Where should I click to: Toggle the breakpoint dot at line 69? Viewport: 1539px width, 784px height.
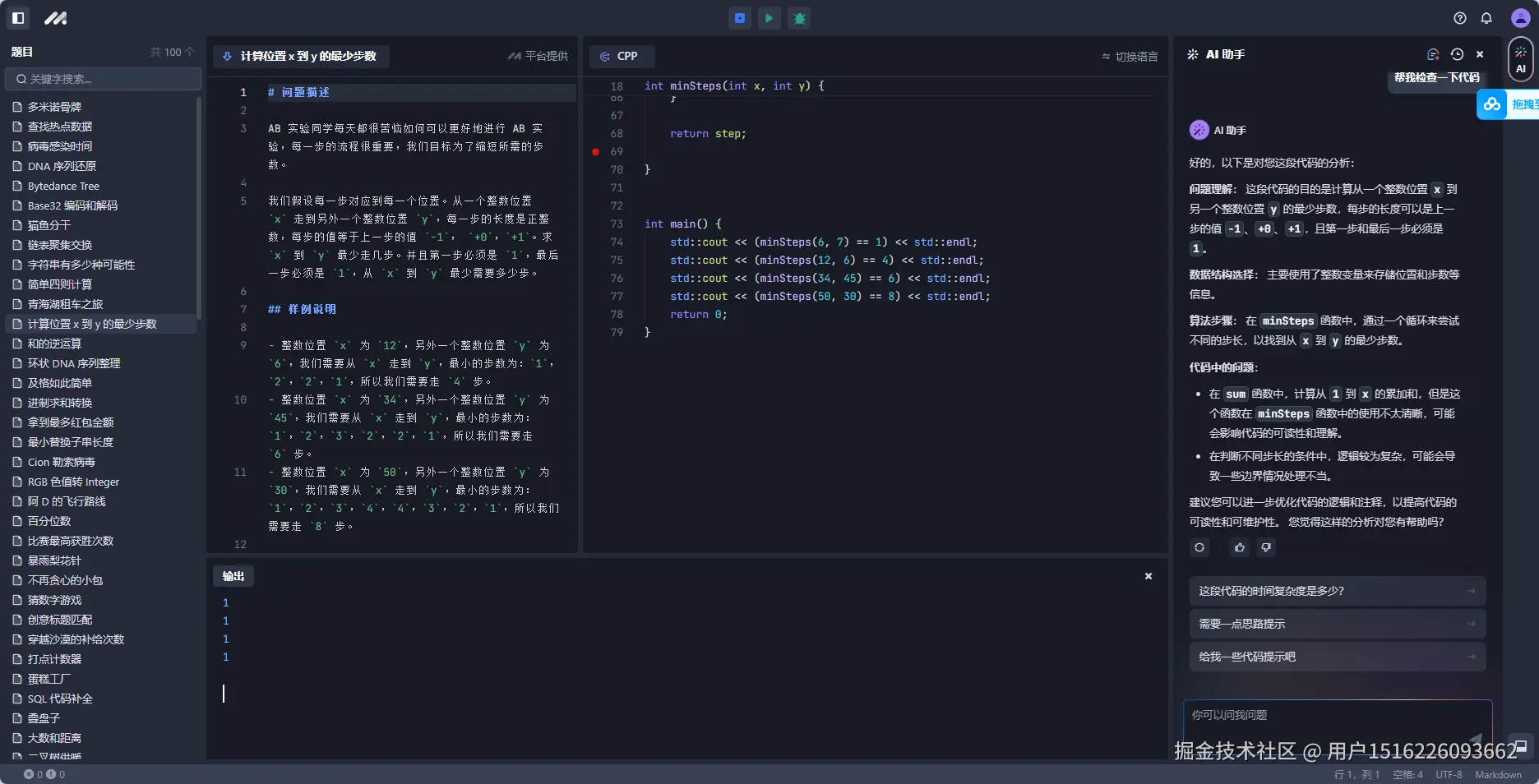[595, 152]
